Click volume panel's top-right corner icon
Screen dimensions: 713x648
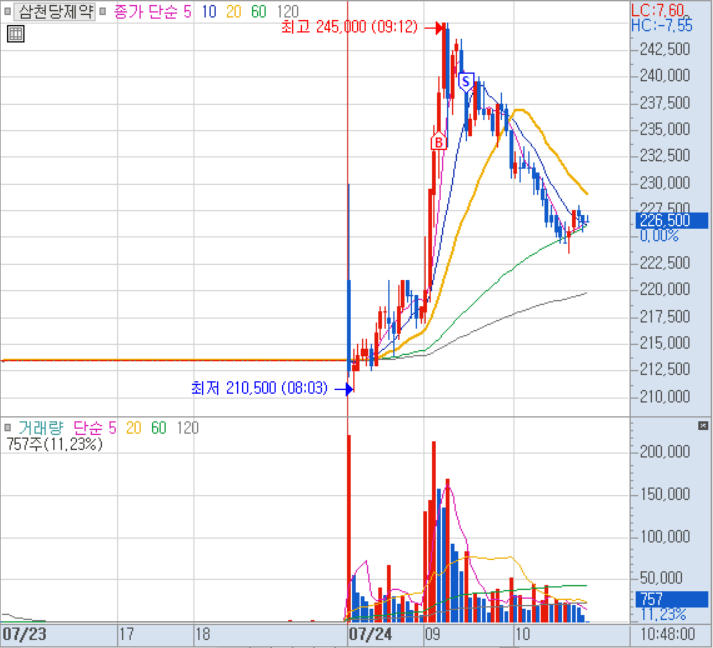point(702,426)
